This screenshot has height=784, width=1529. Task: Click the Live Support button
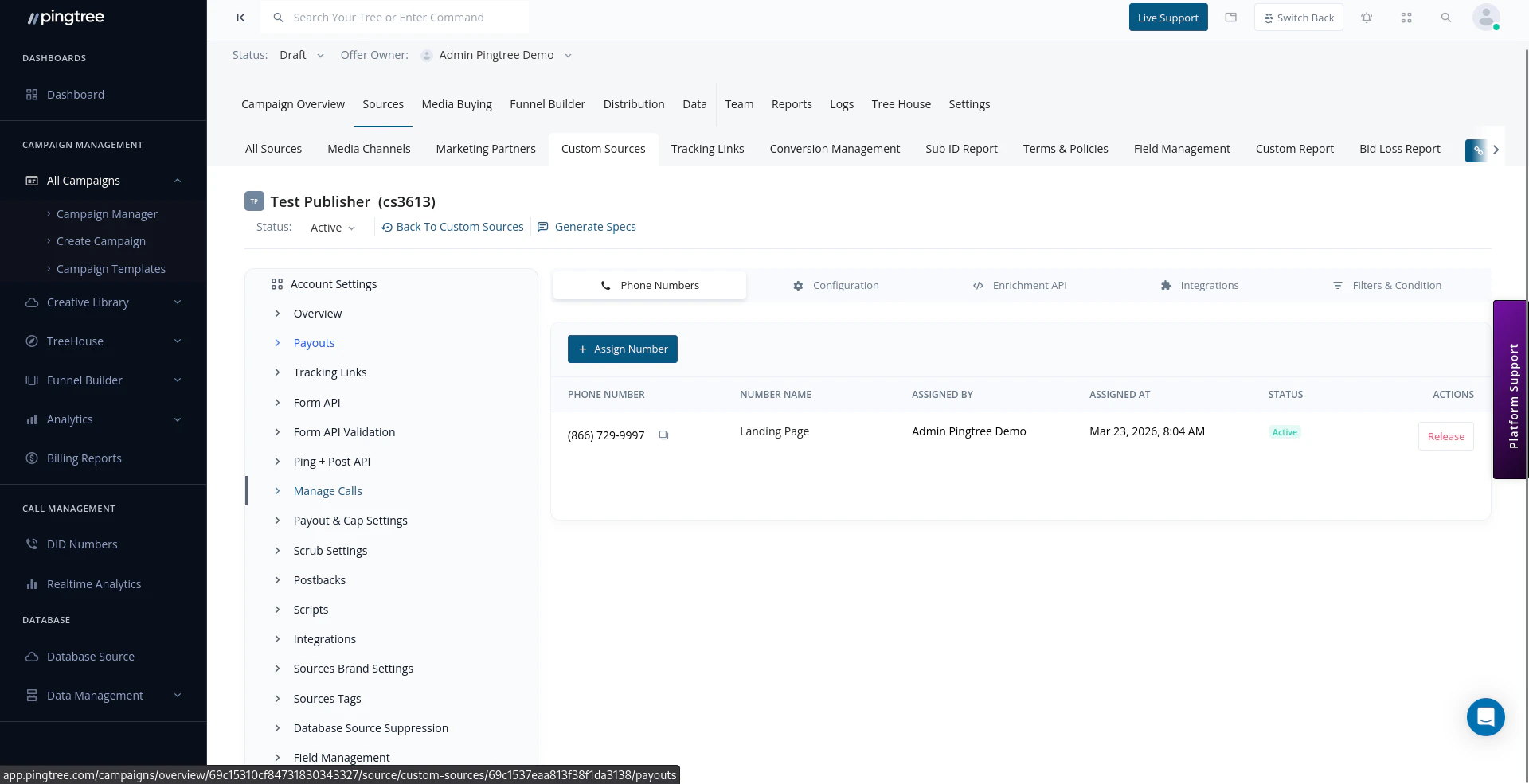pyautogui.click(x=1167, y=18)
